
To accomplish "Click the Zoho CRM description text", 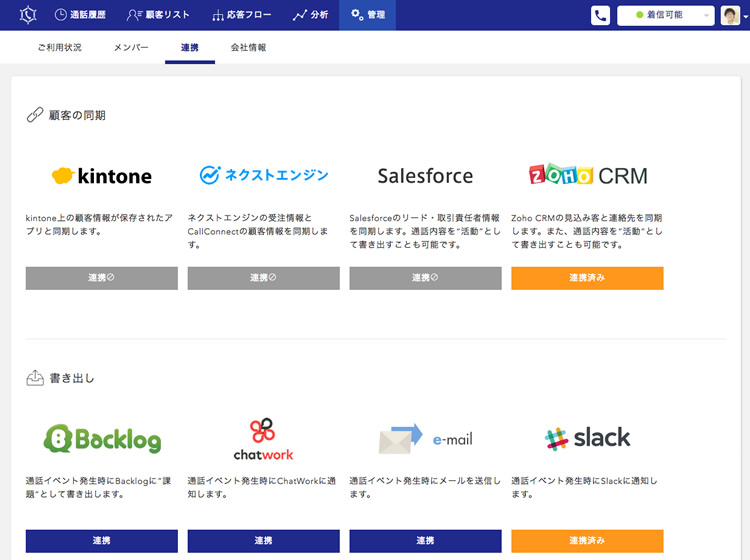I will pos(587,231).
